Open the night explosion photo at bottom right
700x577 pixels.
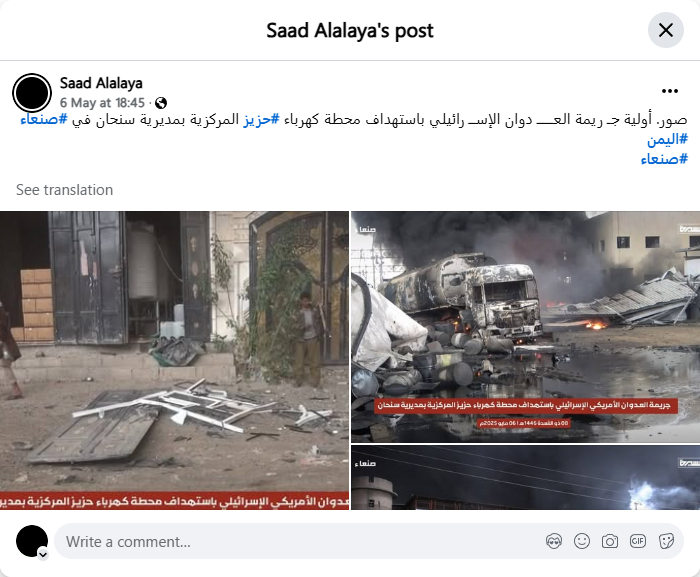coord(525,477)
